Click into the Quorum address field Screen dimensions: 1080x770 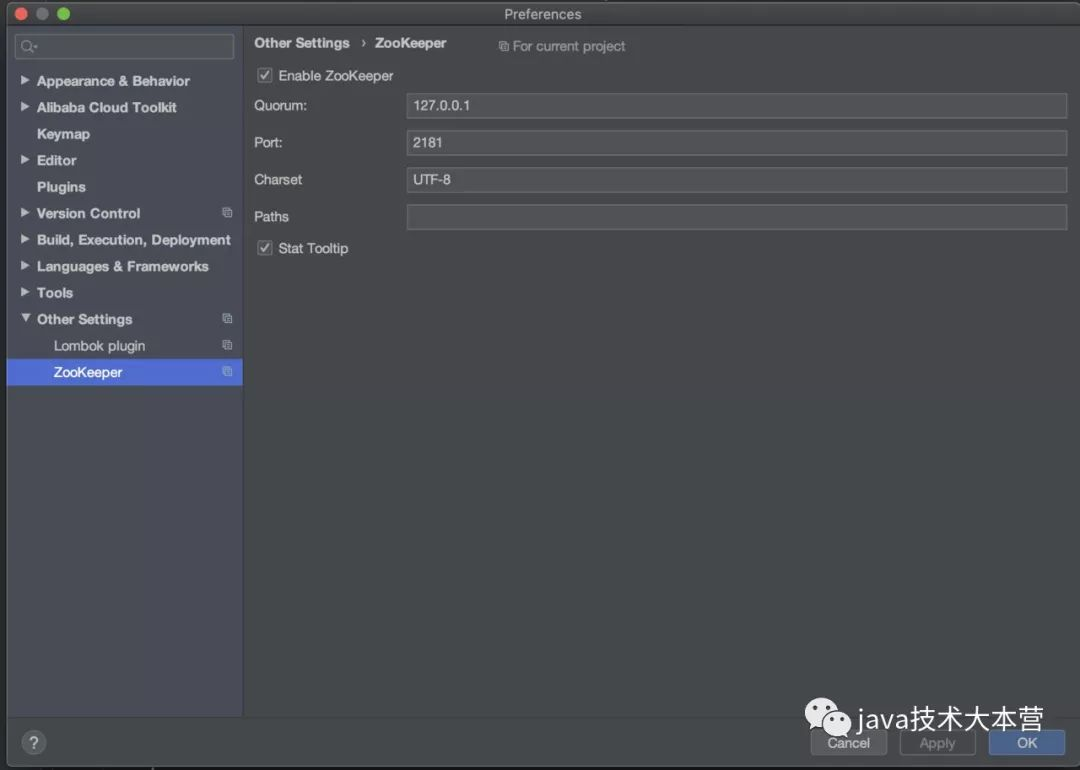736,105
